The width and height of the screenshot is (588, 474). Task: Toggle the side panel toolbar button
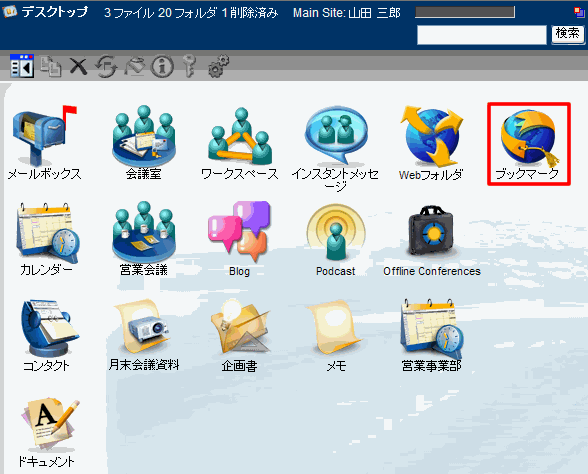(22, 66)
